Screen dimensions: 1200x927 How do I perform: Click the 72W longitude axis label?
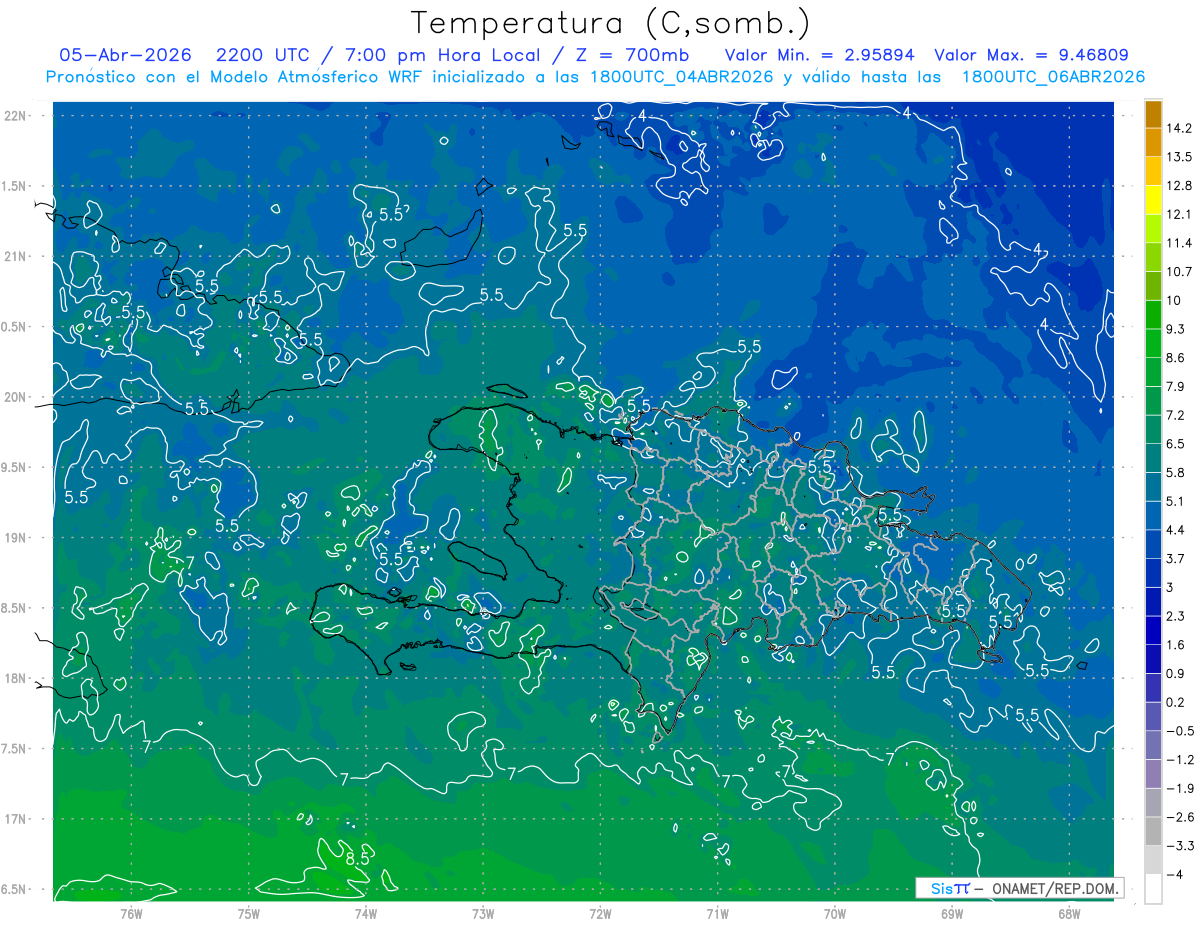[600, 913]
